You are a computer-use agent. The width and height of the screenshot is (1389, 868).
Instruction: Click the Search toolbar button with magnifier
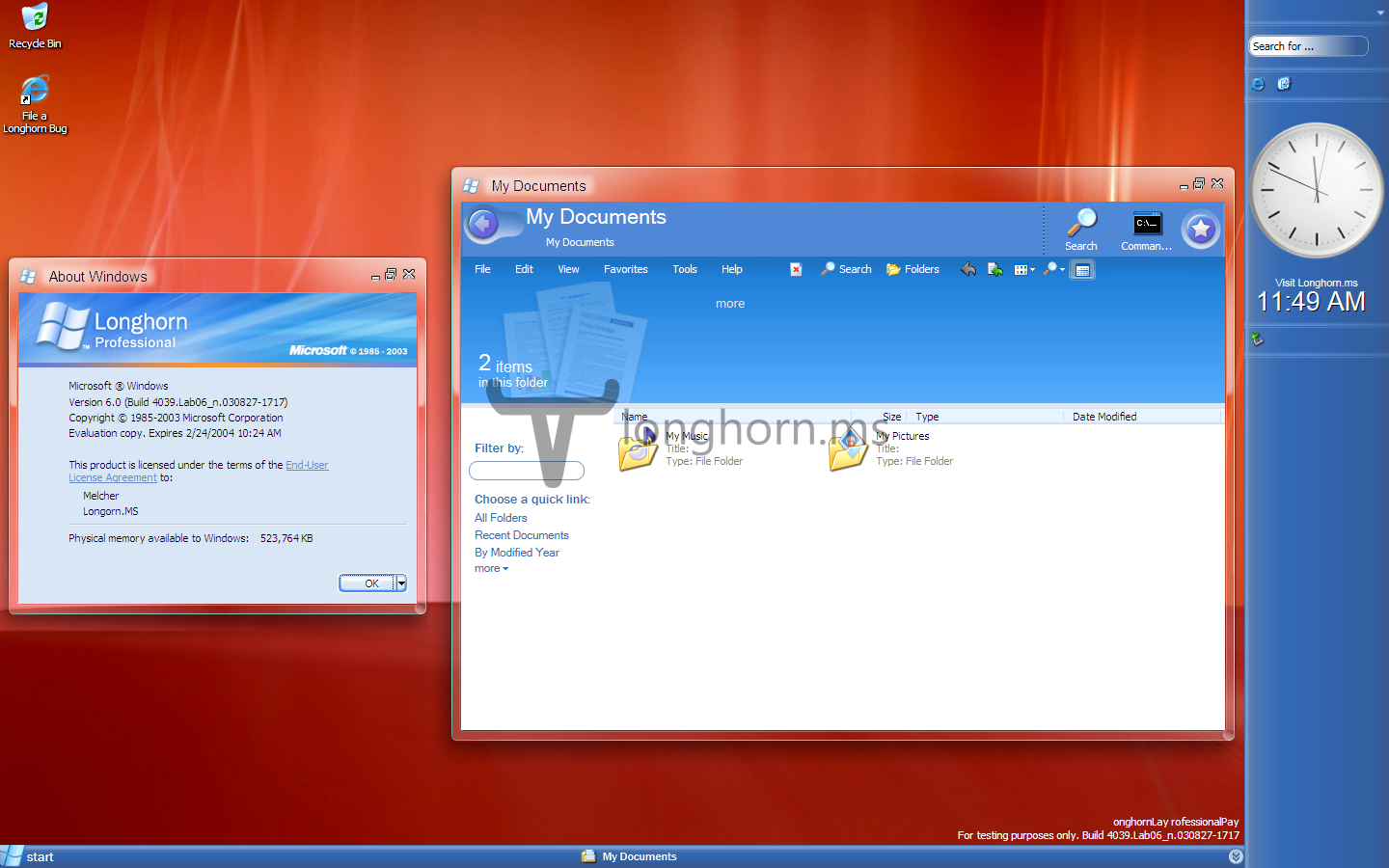pyautogui.click(x=846, y=270)
